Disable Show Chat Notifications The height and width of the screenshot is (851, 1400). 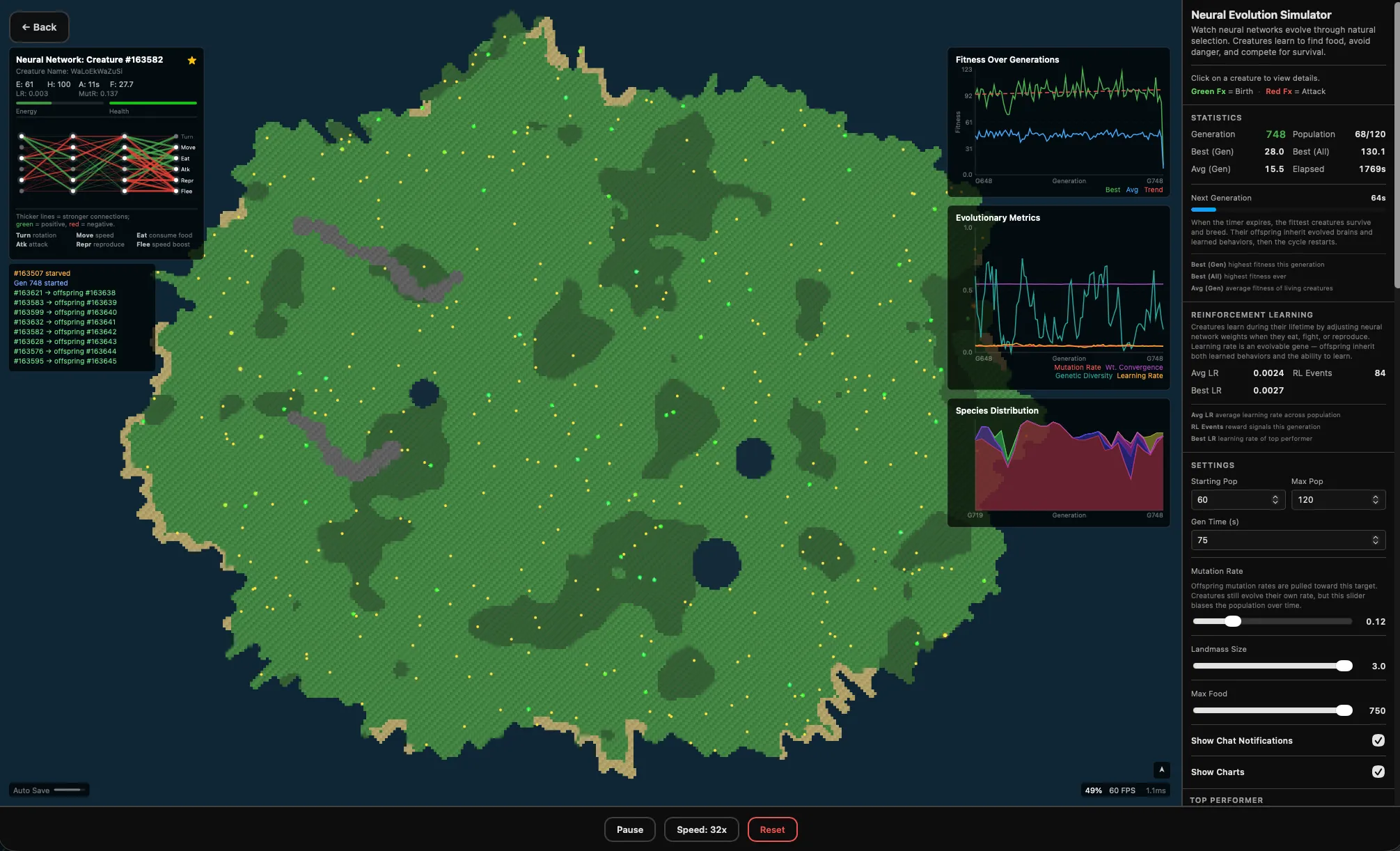coord(1379,740)
